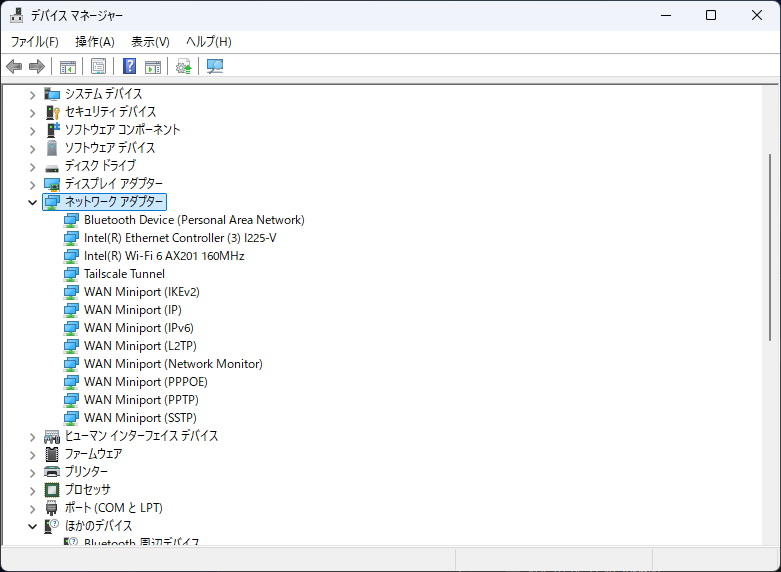Collapse the ほかのデバイス category
This screenshot has height=572, width=781.
32,526
